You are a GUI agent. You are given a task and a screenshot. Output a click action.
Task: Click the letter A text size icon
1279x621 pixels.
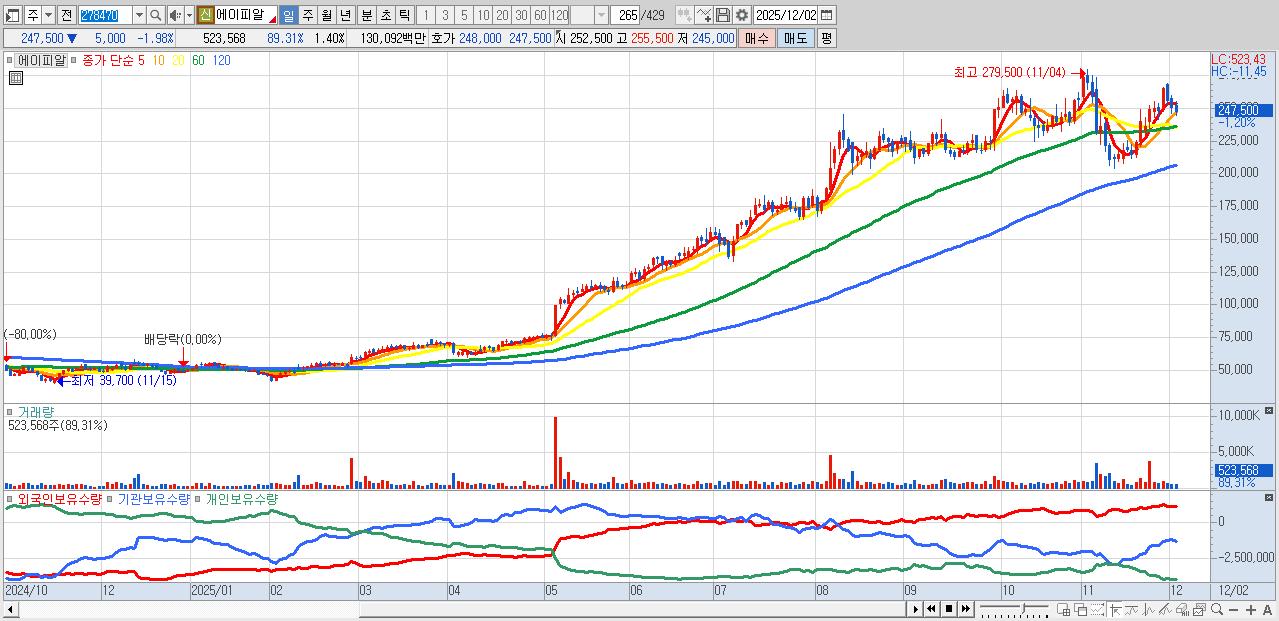(x=1268, y=609)
